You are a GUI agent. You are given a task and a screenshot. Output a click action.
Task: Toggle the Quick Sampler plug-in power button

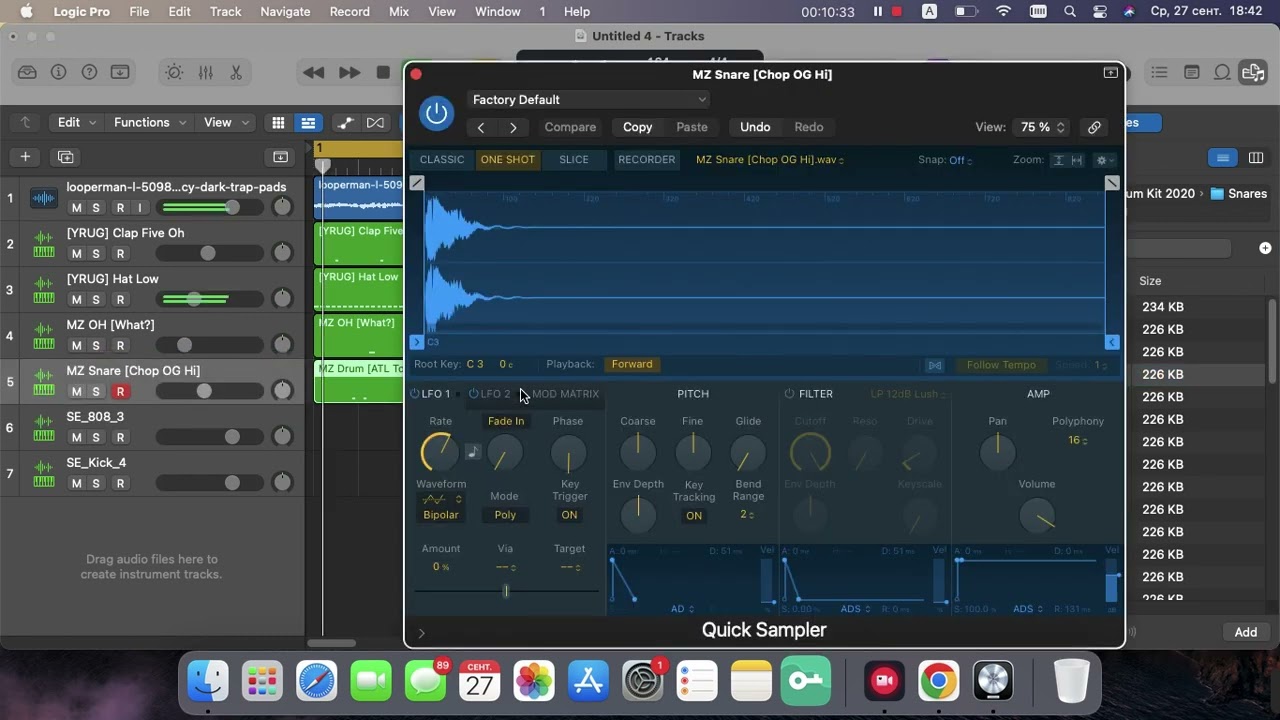click(x=436, y=113)
